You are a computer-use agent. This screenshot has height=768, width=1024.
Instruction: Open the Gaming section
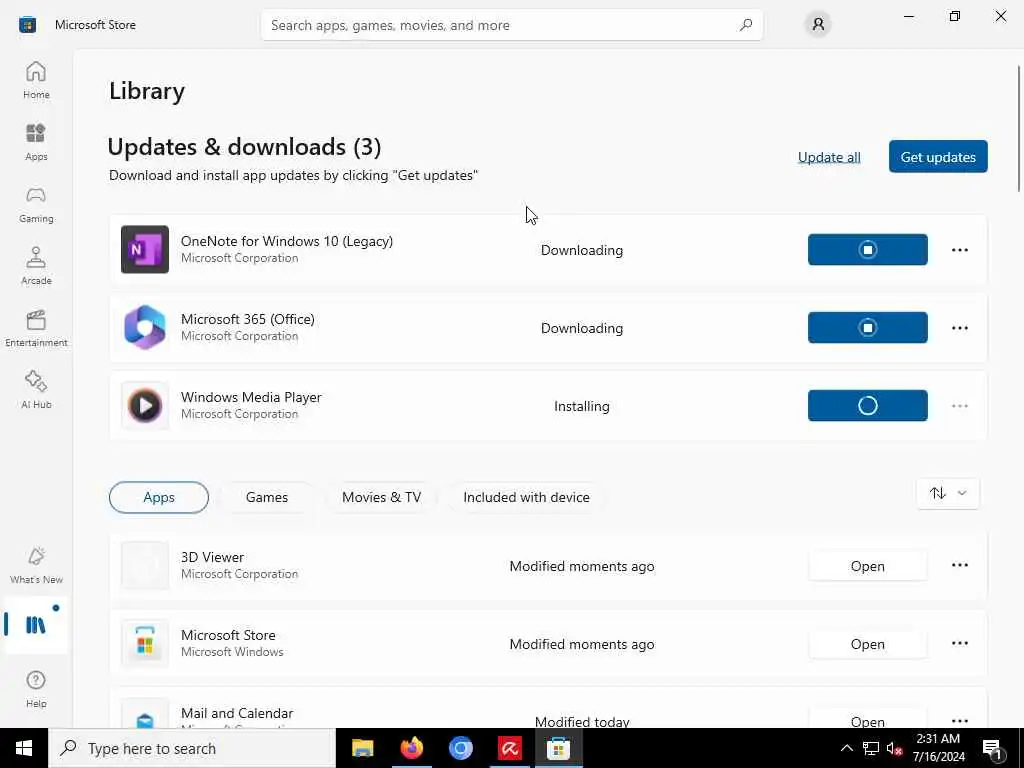point(36,204)
